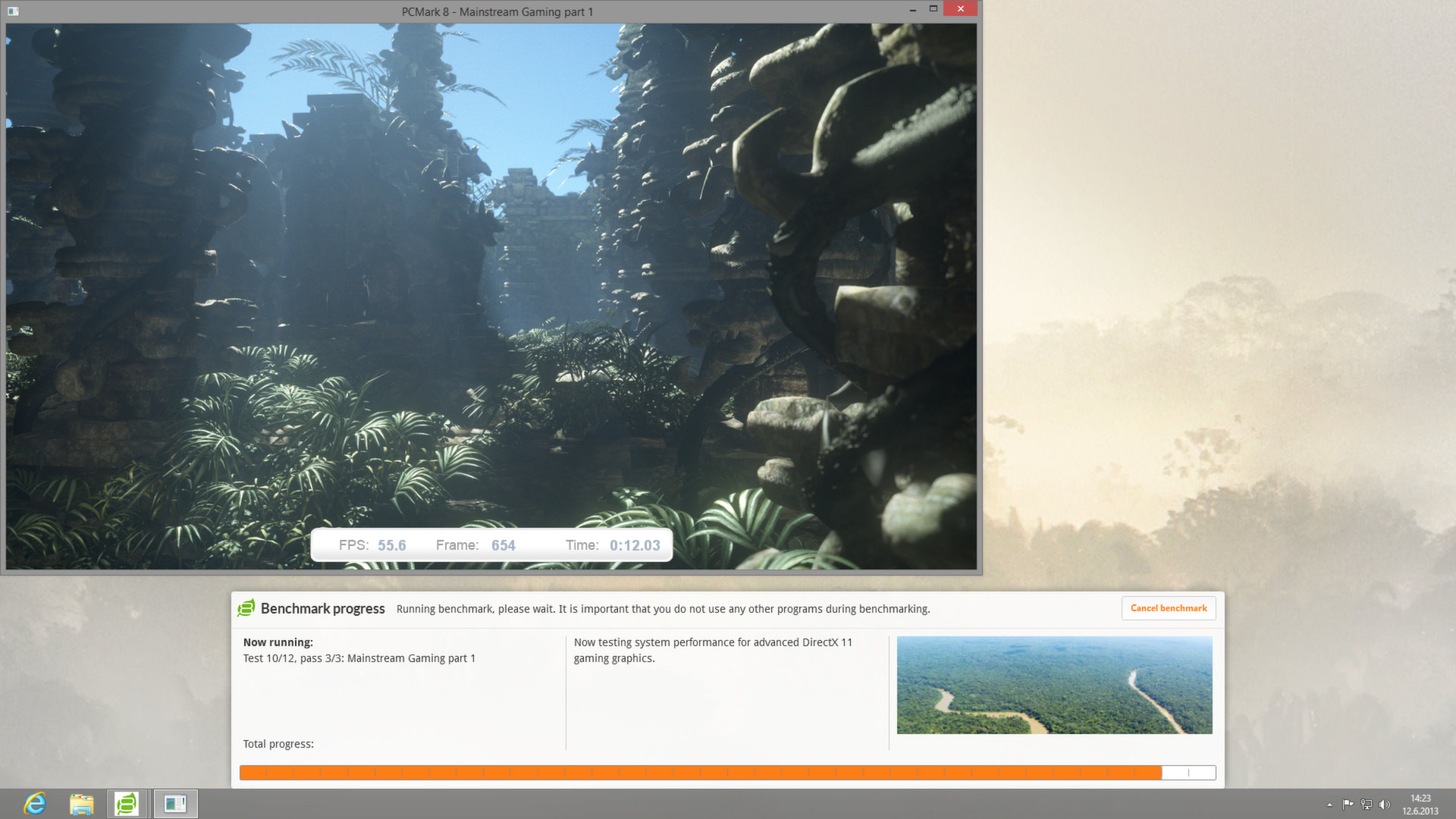
Task: Expand hidden system tray icons
Action: tap(1329, 805)
